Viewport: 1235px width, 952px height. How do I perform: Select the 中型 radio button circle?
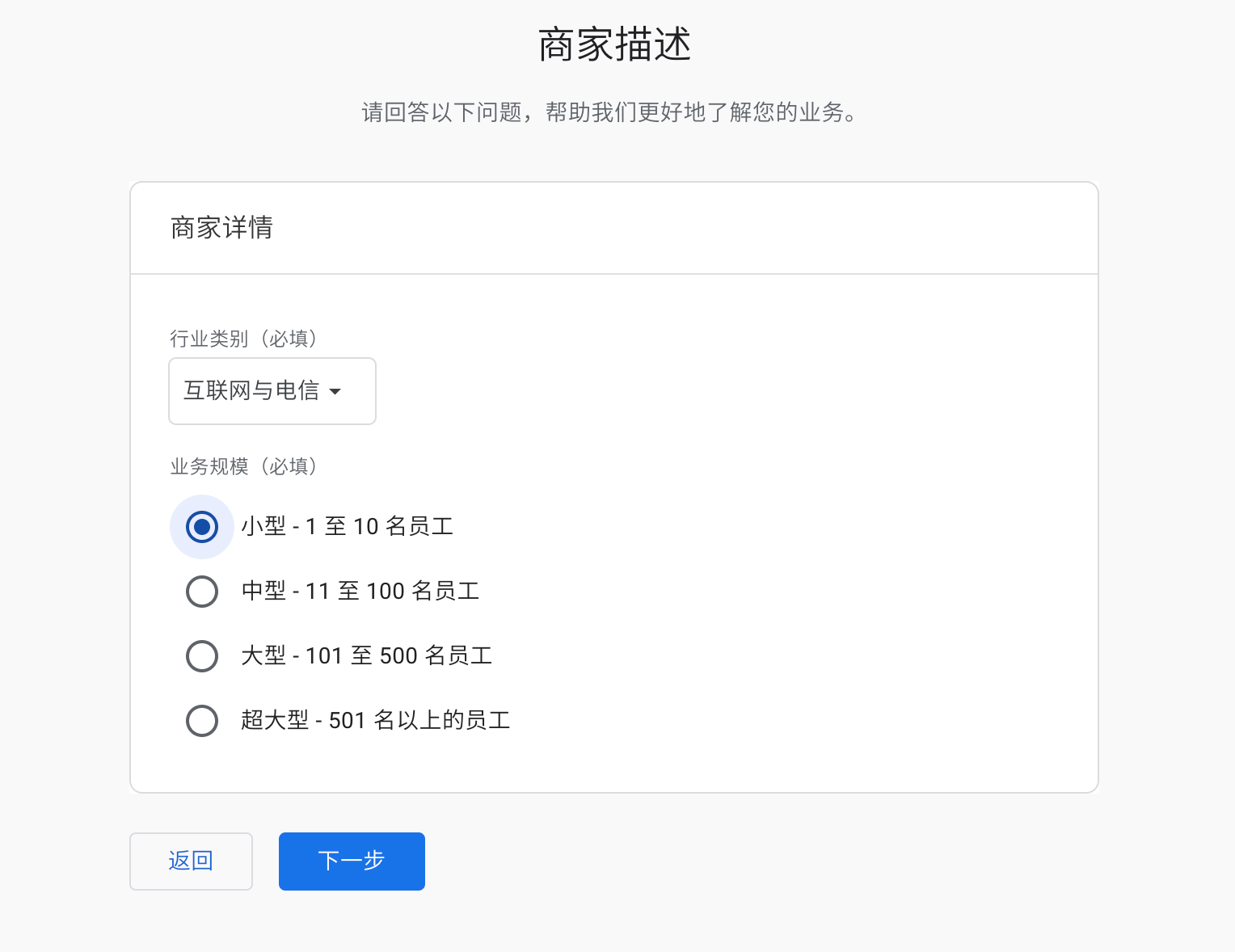pos(202,592)
